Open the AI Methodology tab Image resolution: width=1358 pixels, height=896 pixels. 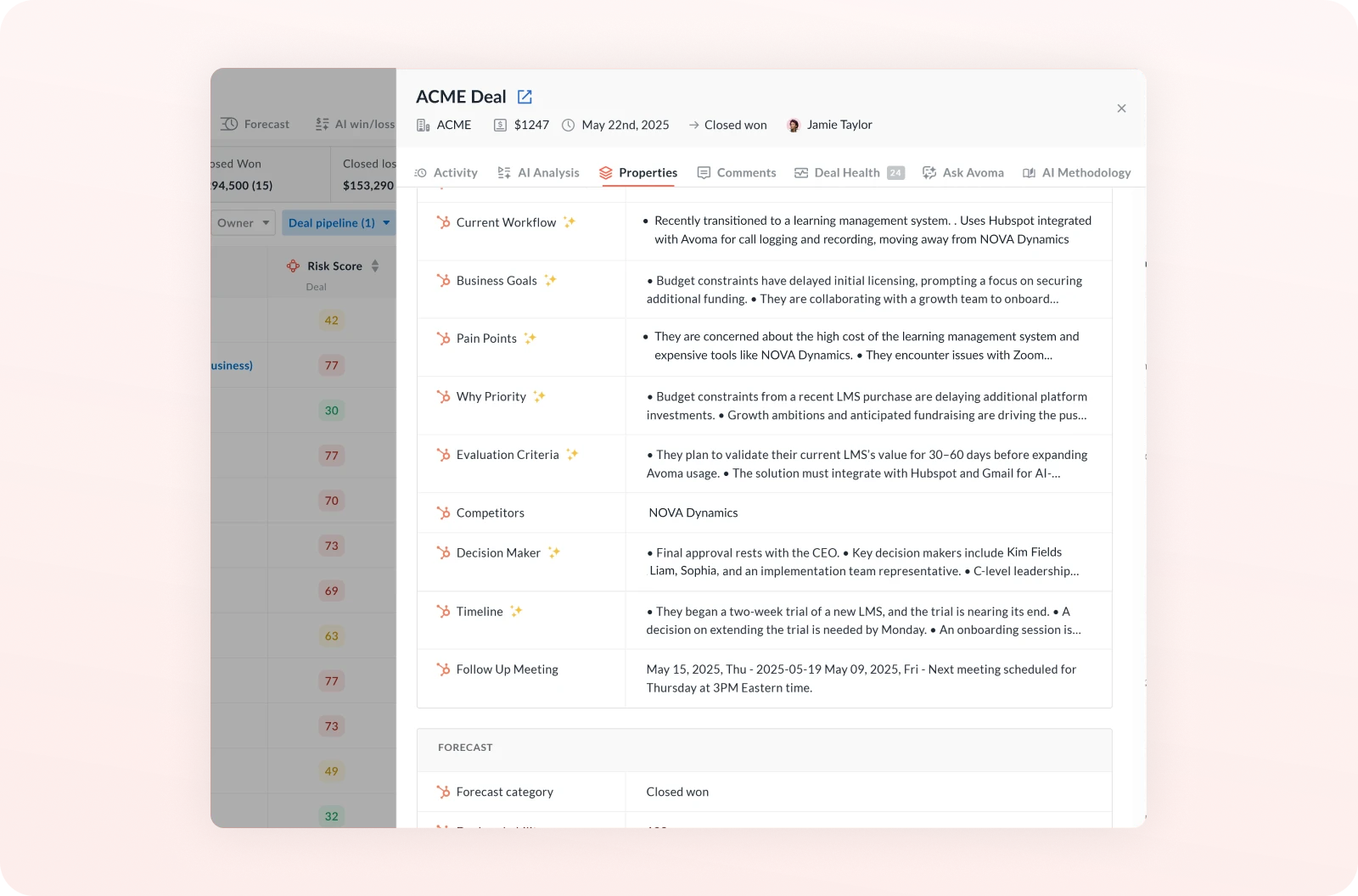coord(1076,173)
